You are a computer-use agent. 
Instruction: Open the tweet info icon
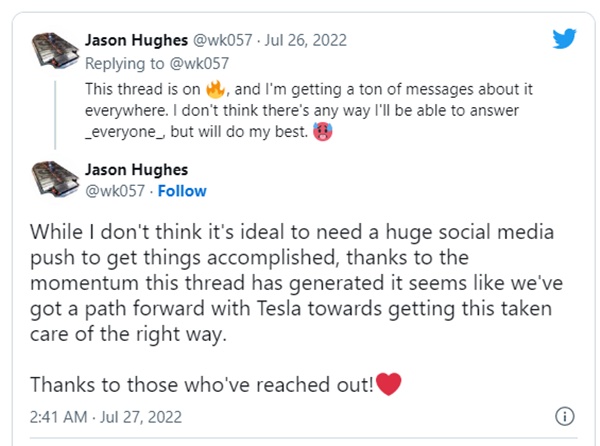[565, 416]
